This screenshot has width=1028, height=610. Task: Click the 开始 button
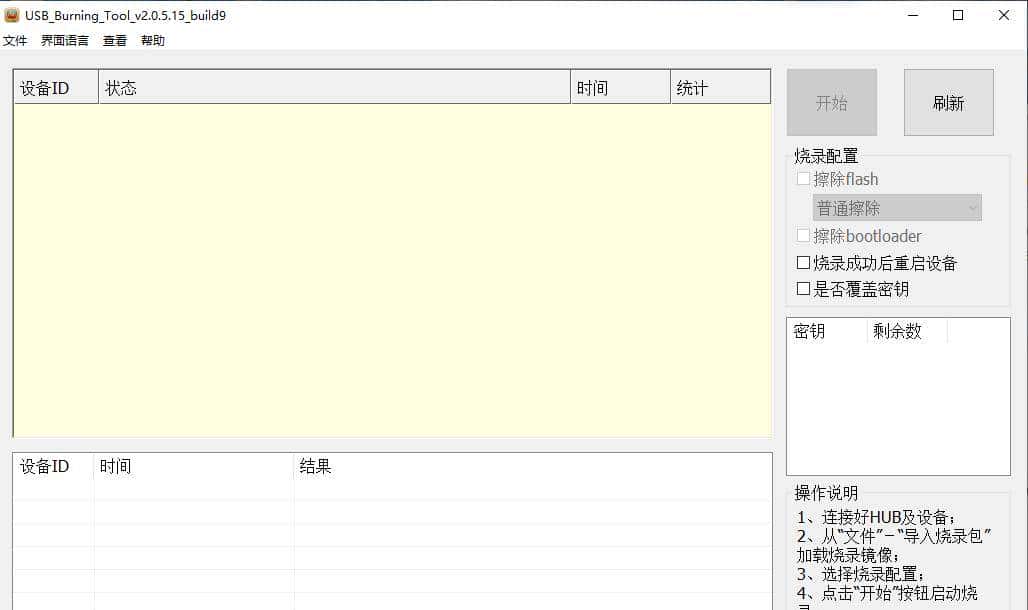(x=831, y=103)
